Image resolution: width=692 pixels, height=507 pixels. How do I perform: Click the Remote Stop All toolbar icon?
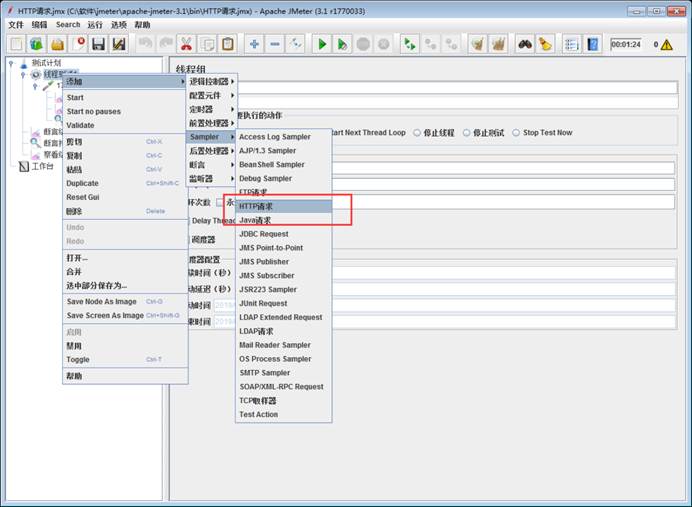pyautogui.click(x=430, y=44)
